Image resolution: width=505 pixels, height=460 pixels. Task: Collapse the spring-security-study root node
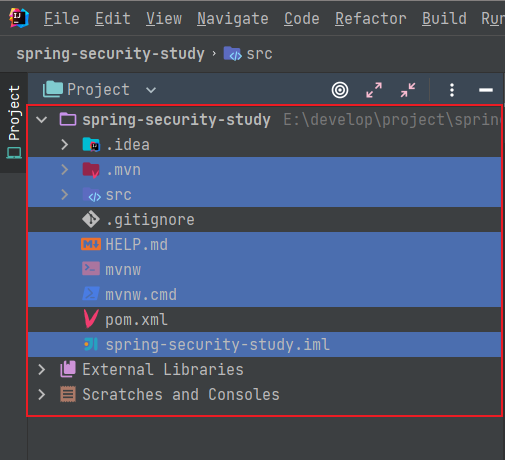[x=42, y=120]
